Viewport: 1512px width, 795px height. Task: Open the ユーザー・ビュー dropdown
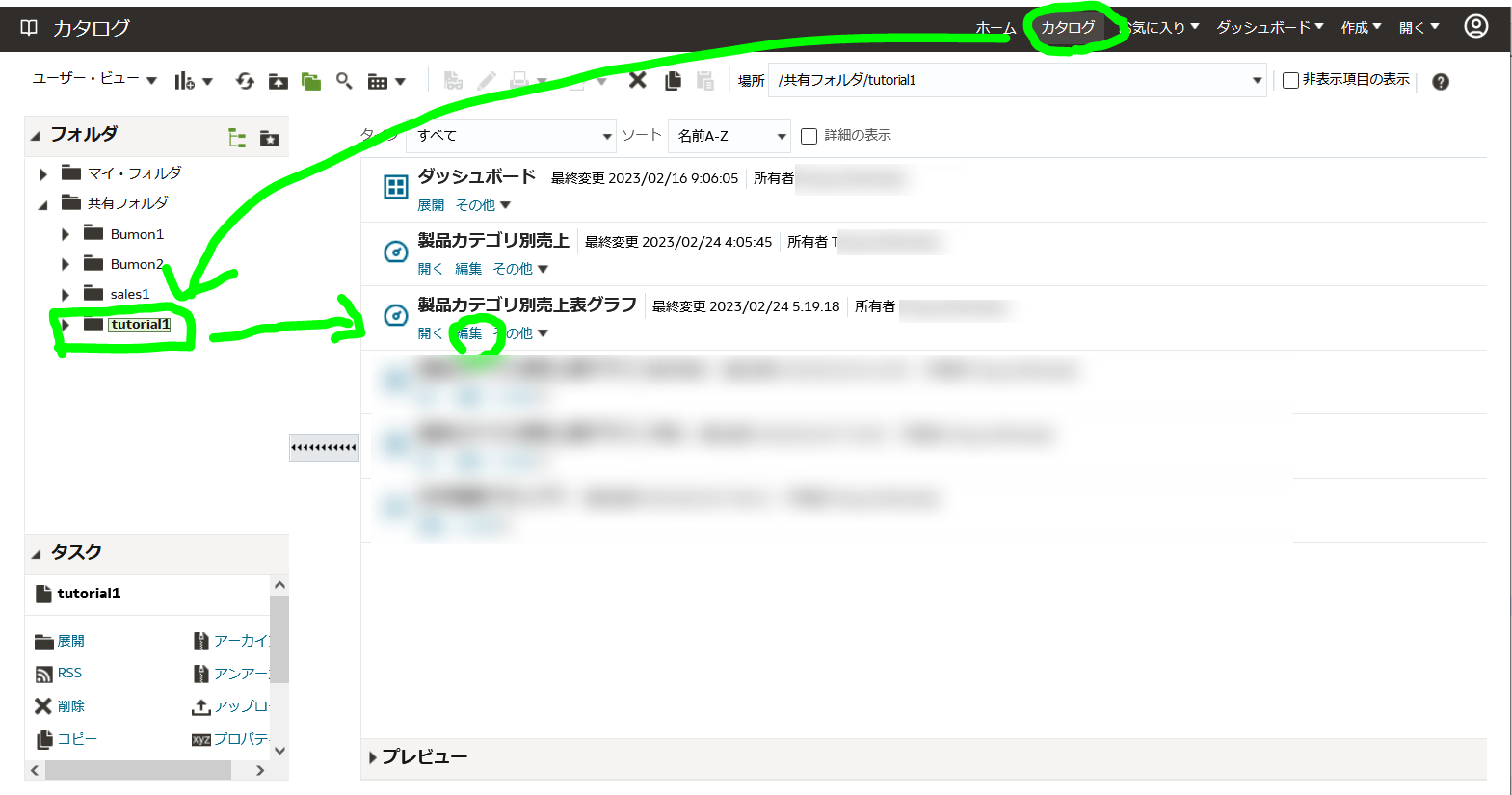tap(94, 79)
